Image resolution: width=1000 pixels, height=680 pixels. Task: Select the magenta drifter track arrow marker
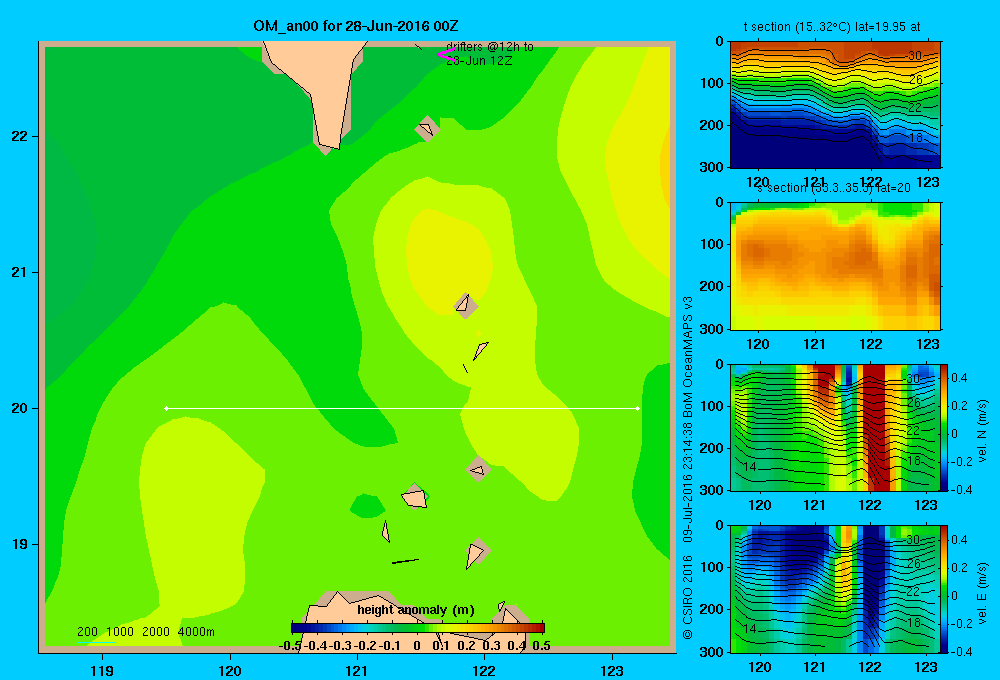445,55
